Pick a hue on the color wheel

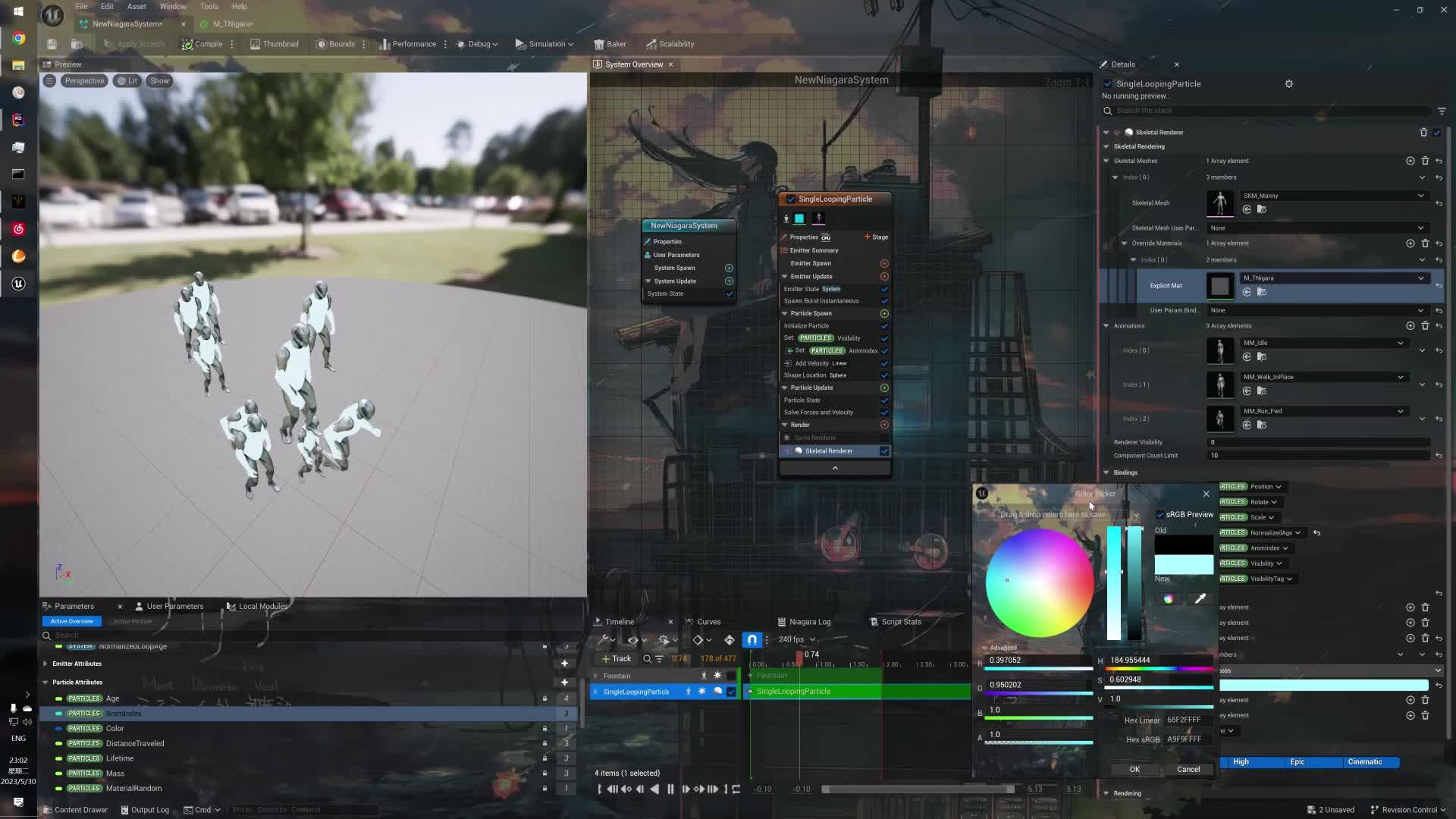coord(1039,580)
